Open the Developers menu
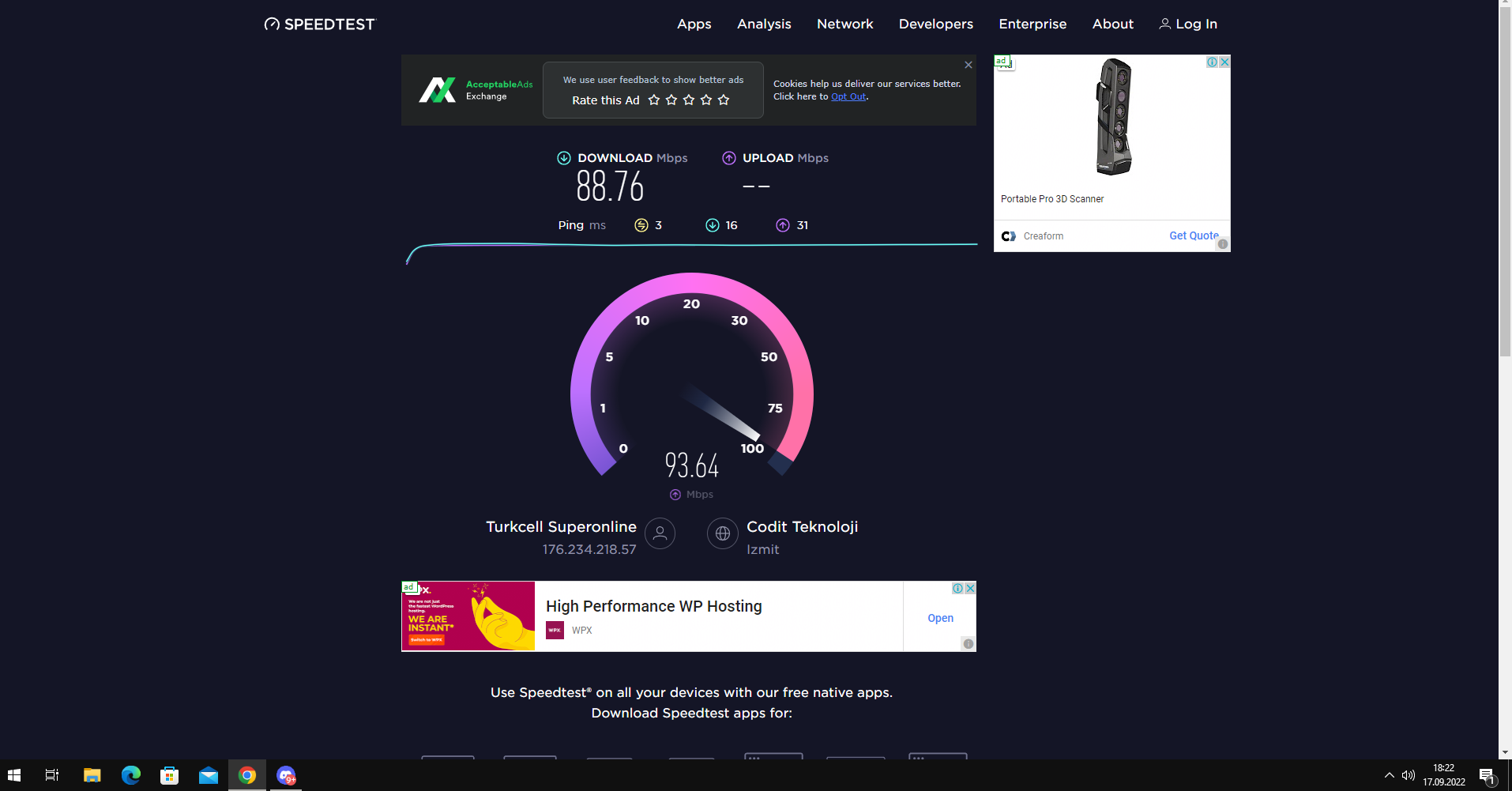This screenshot has height=791, width=1512. [x=936, y=24]
